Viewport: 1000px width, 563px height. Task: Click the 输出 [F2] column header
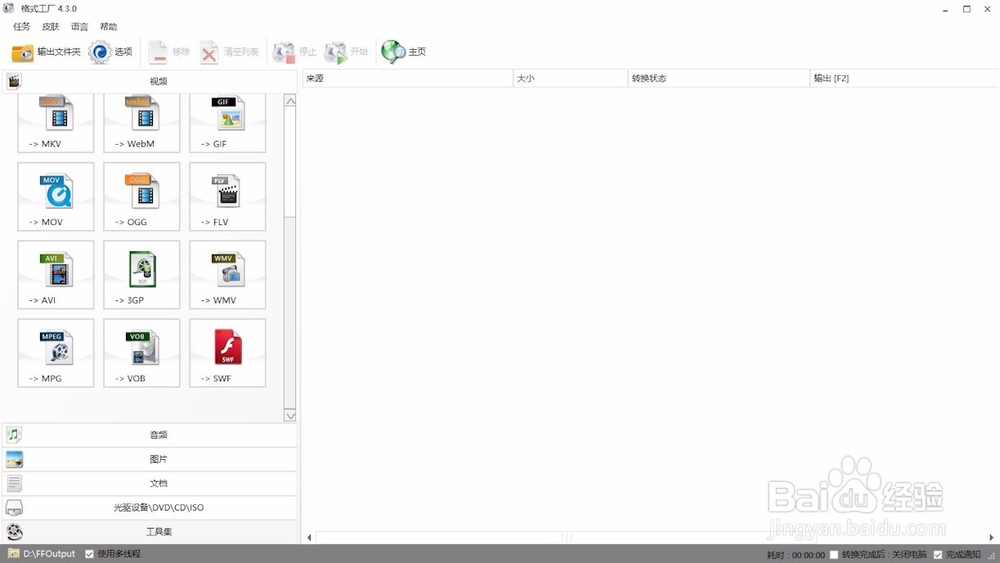[x=904, y=78]
